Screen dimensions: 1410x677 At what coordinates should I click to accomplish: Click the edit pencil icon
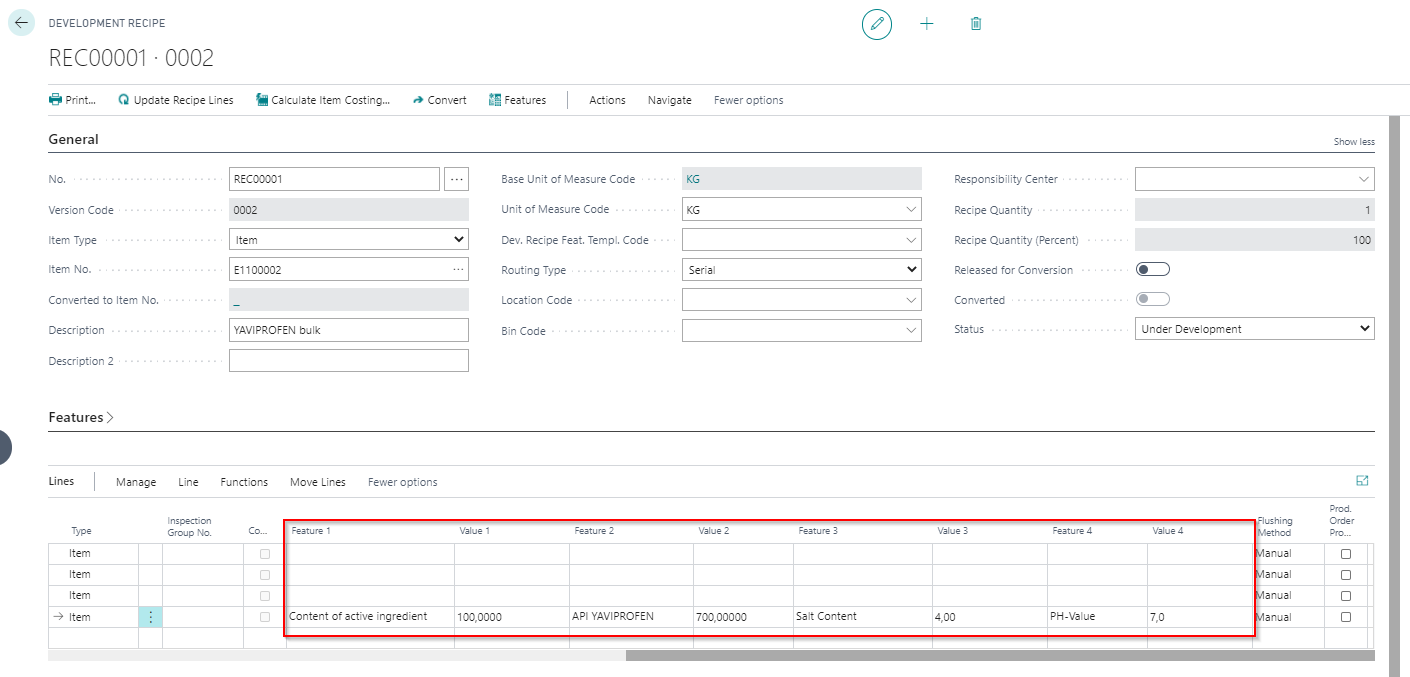pyautogui.click(x=877, y=24)
